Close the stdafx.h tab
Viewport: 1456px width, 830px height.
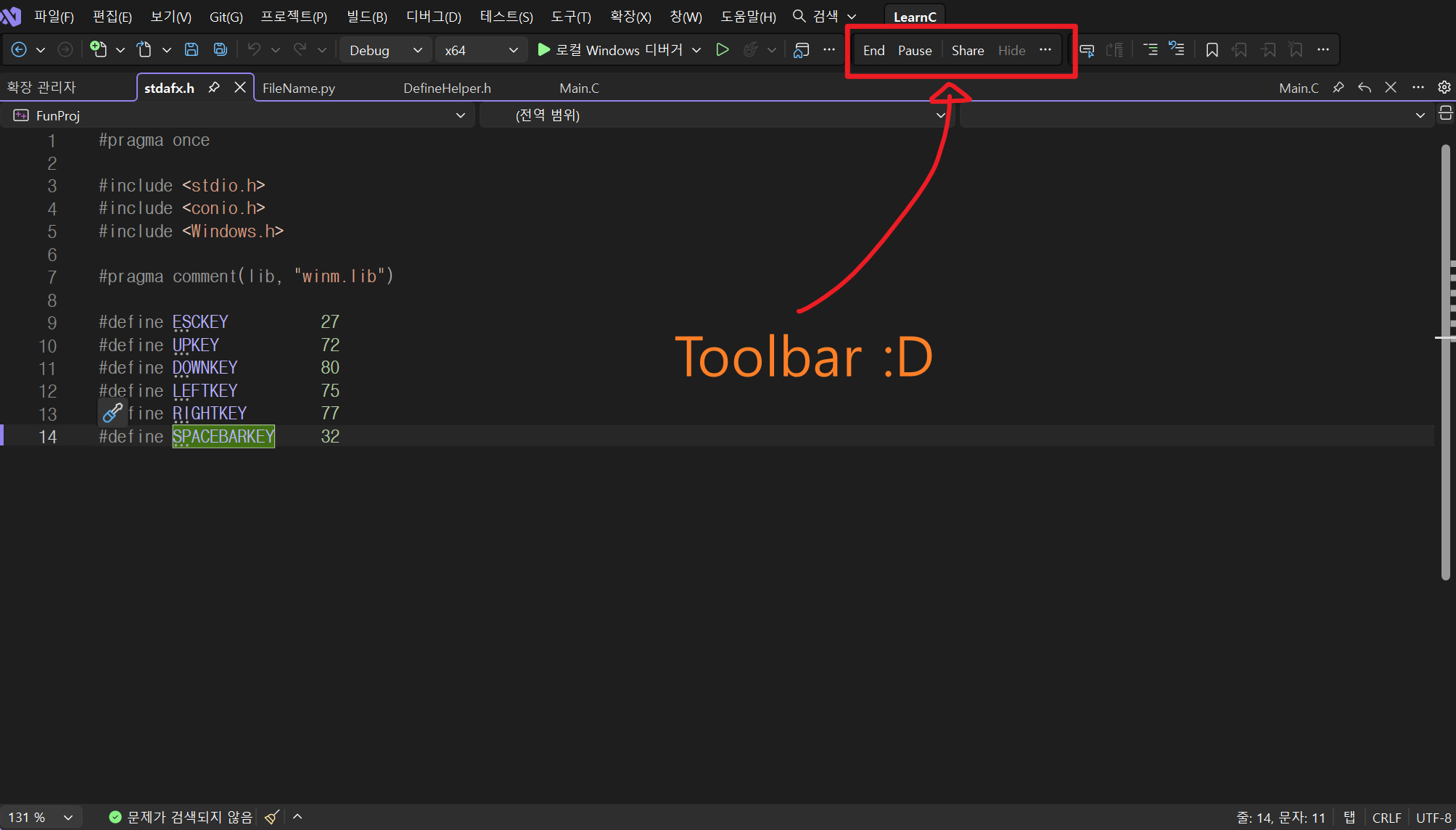240,88
